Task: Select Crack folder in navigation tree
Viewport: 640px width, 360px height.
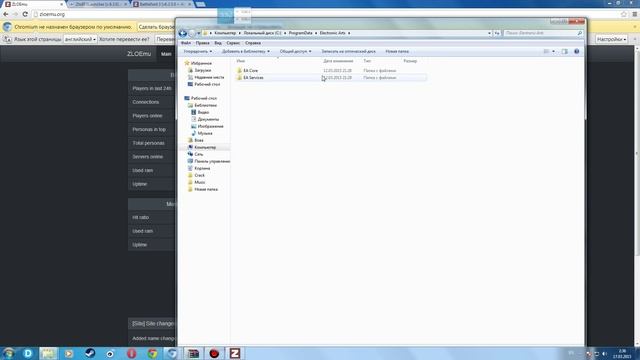Action: tap(199, 175)
